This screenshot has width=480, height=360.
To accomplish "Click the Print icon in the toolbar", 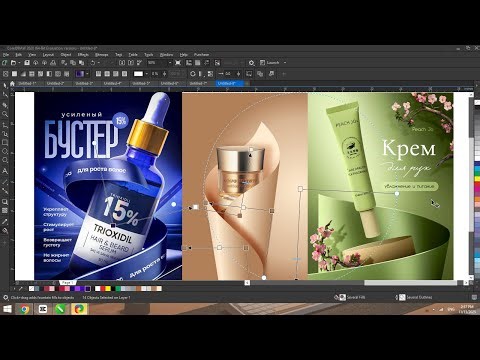I will pos(53,63).
